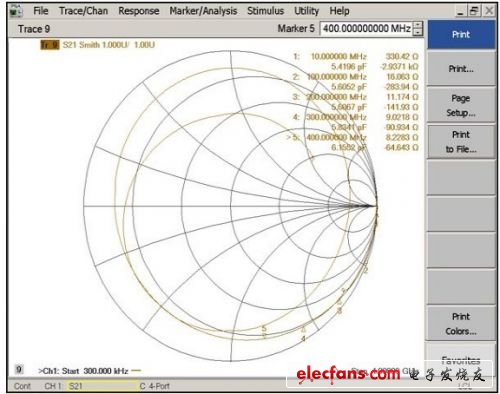
Task: Open the Trace/Chan menu
Action: pos(83,11)
